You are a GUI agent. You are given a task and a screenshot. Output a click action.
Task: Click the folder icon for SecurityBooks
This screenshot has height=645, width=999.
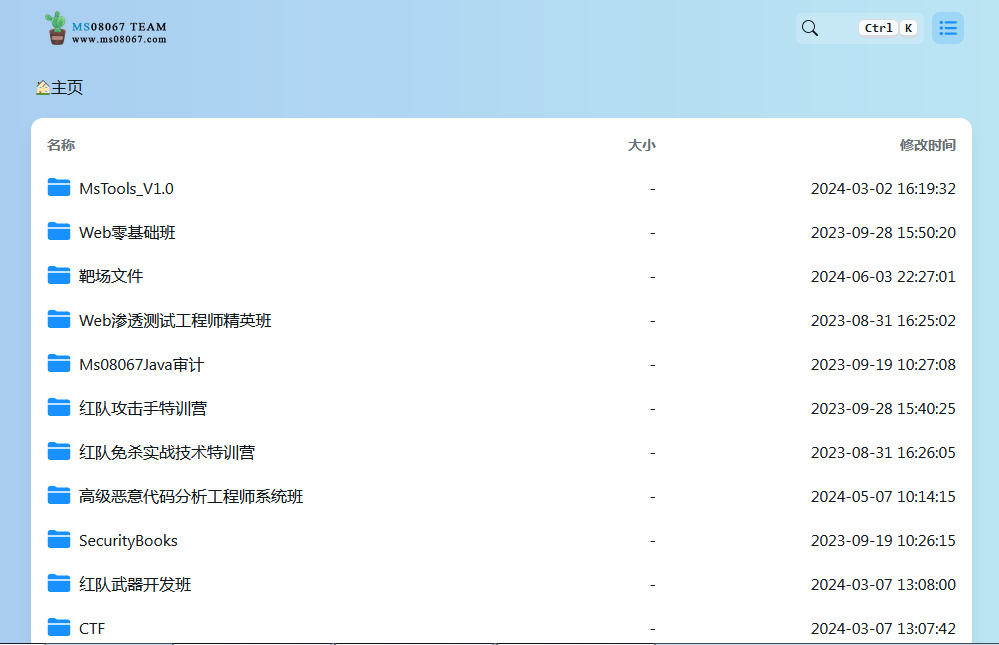[59, 540]
